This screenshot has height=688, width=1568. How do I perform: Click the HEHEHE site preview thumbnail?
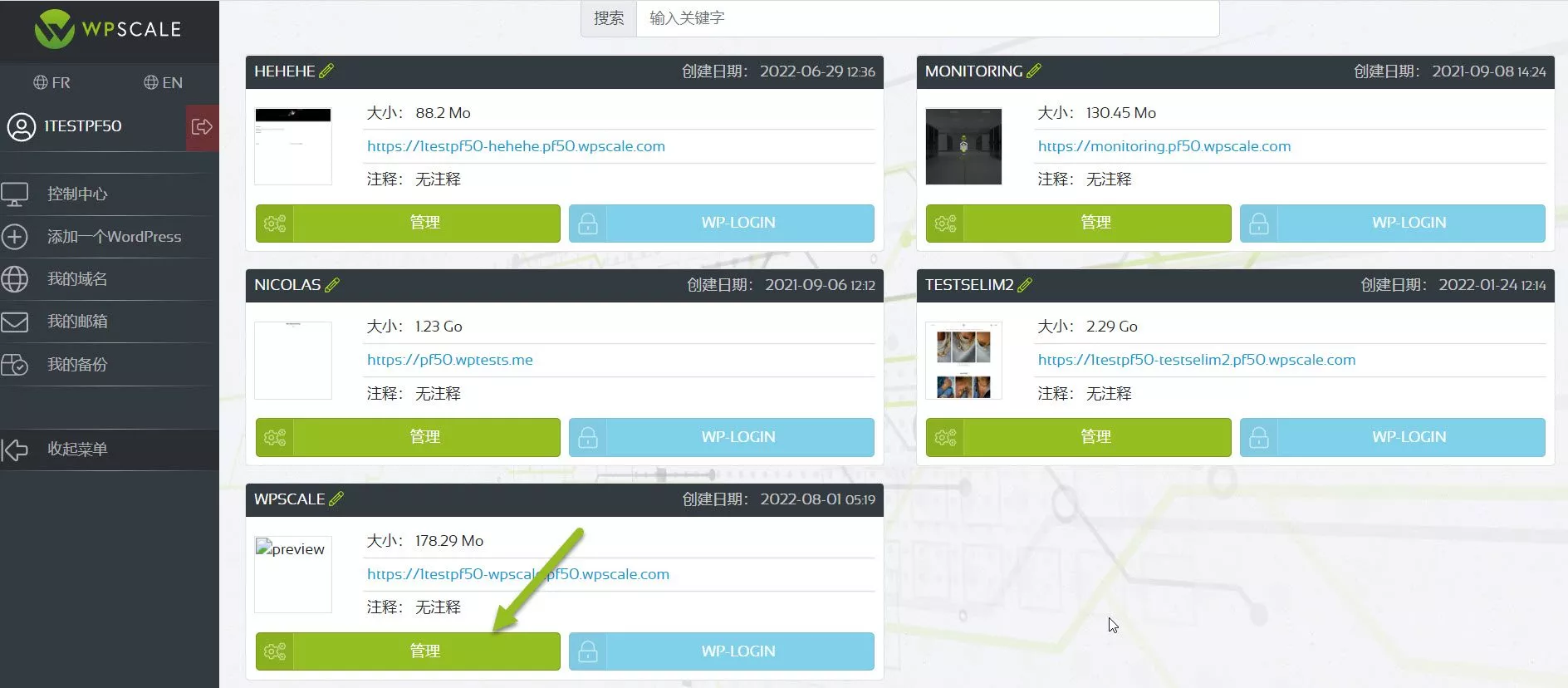pos(293,146)
